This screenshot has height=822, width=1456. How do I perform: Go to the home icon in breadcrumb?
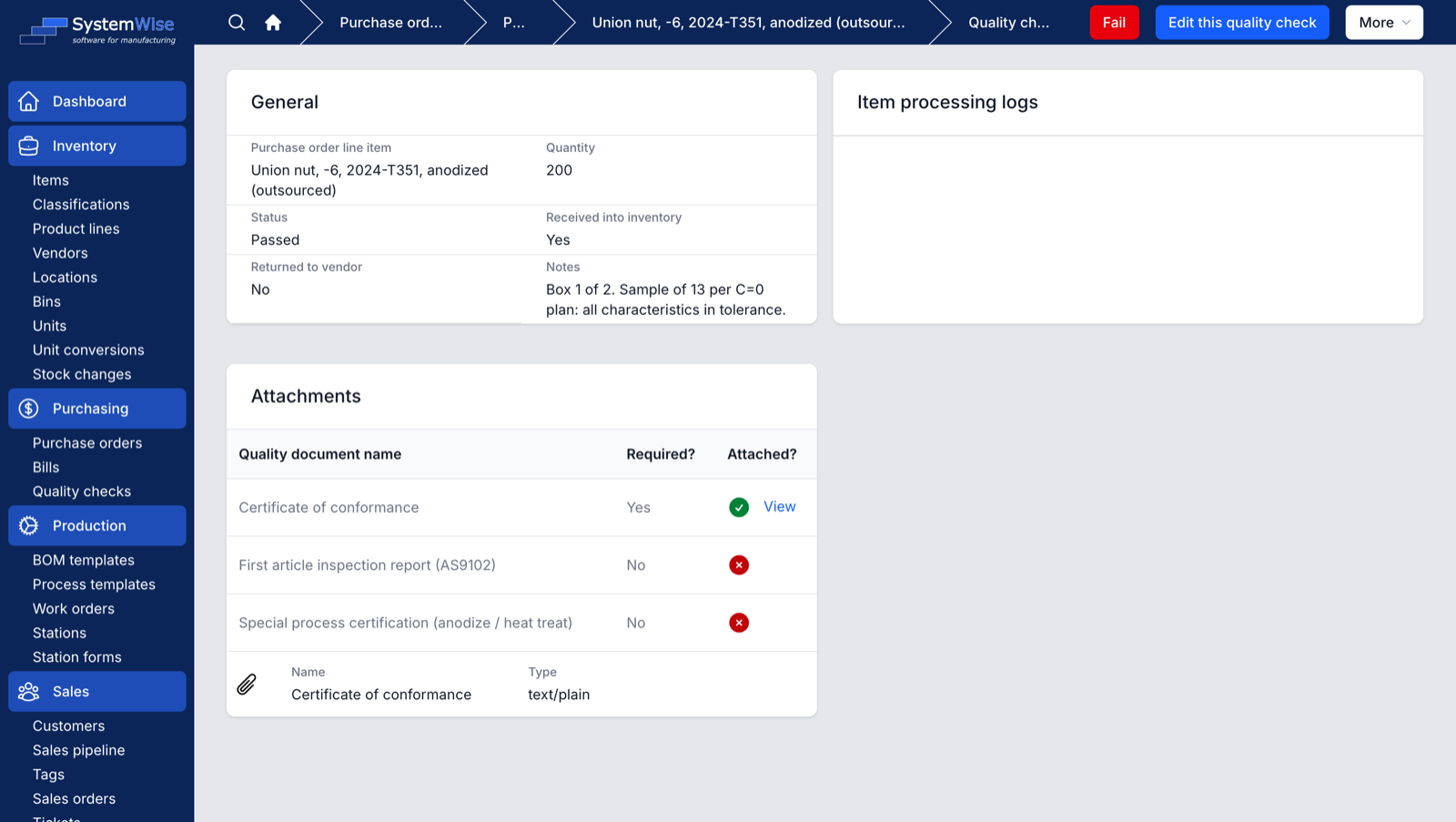point(273,23)
